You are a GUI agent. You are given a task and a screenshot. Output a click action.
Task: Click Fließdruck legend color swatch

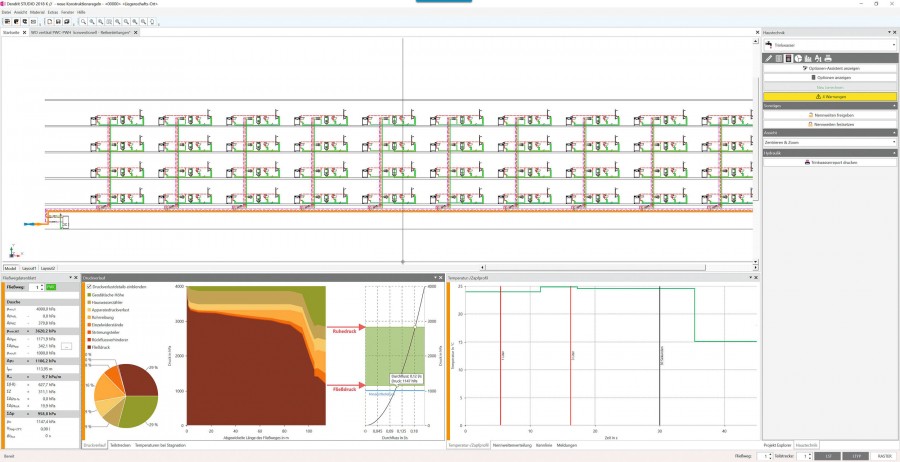[88, 347]
